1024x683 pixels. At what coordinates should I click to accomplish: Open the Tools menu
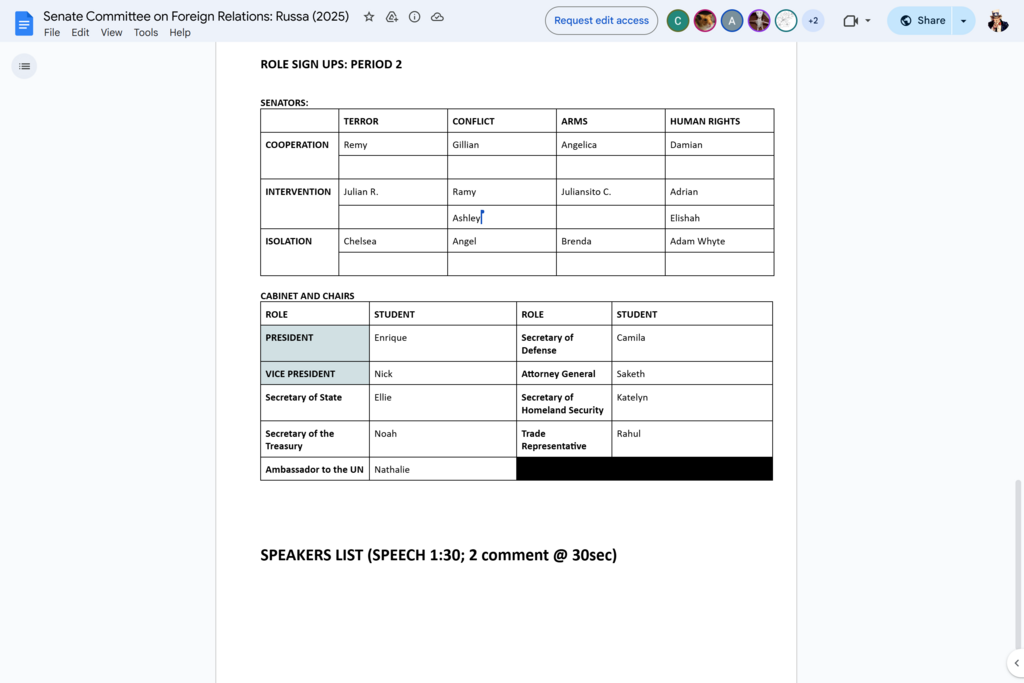click(x=146, y=33)
